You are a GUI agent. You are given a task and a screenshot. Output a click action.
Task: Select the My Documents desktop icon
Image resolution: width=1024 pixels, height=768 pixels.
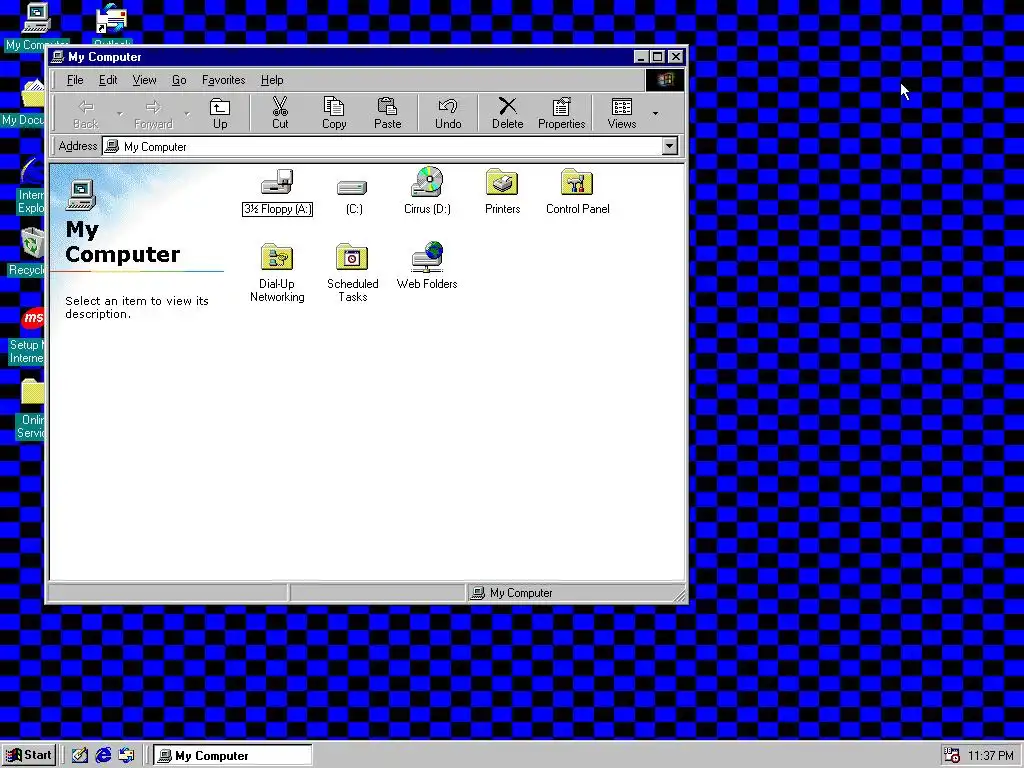(x=33, y=94)
